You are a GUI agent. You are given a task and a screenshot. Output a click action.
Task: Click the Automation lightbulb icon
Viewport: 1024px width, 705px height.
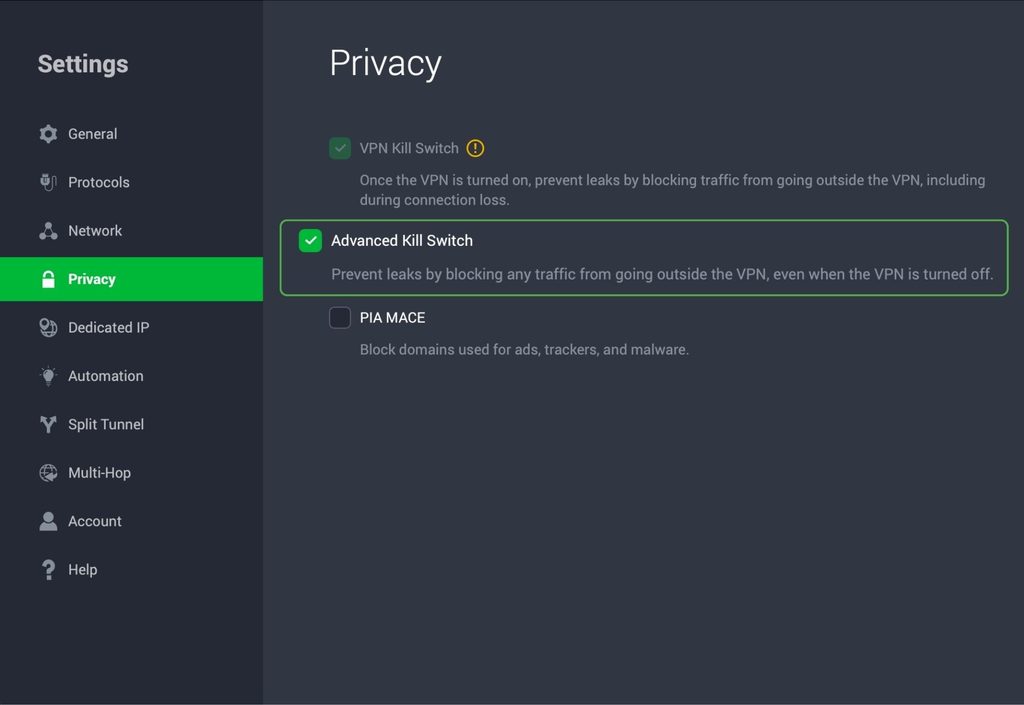pos(48,376)
